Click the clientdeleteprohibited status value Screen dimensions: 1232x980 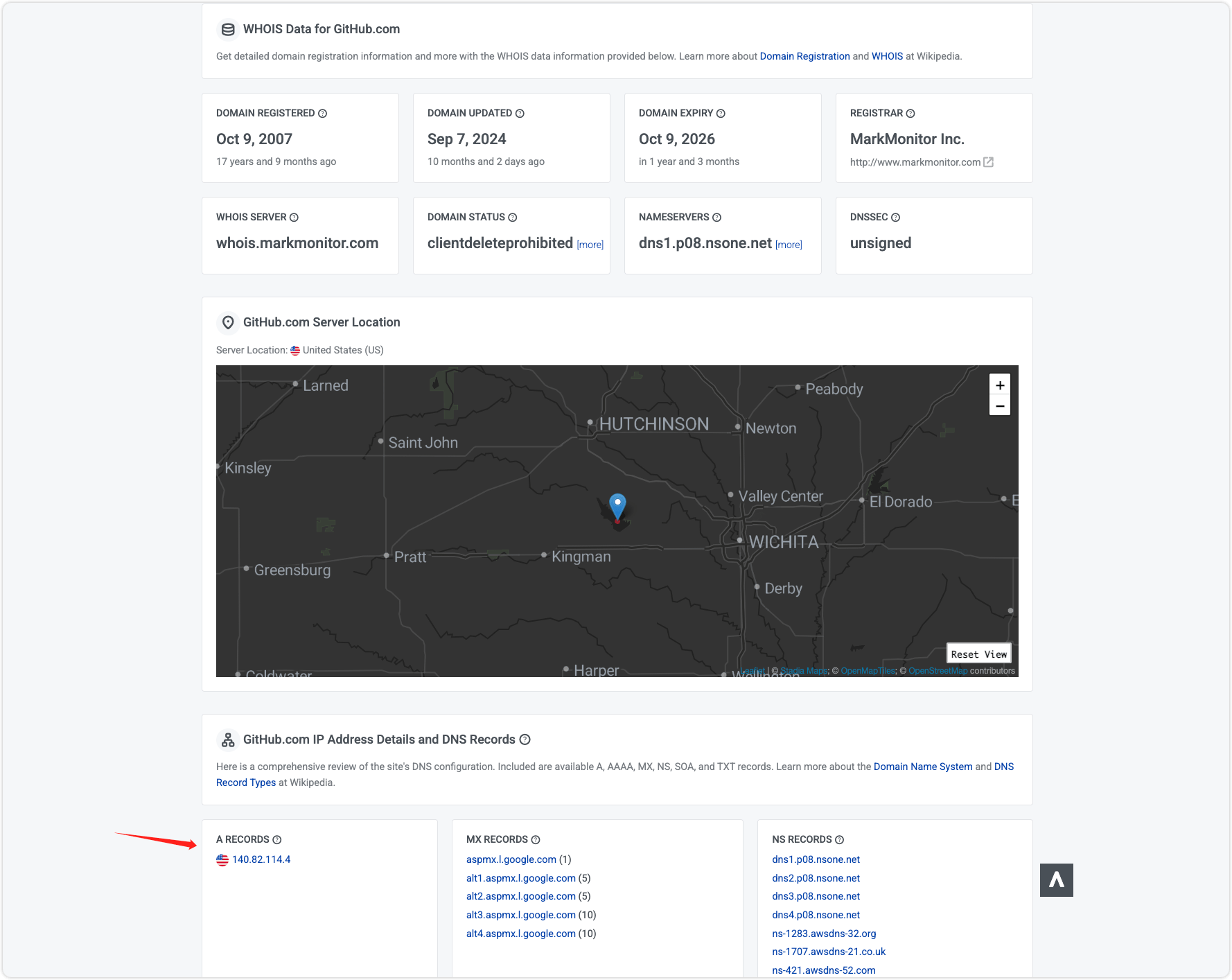[500, 243]
